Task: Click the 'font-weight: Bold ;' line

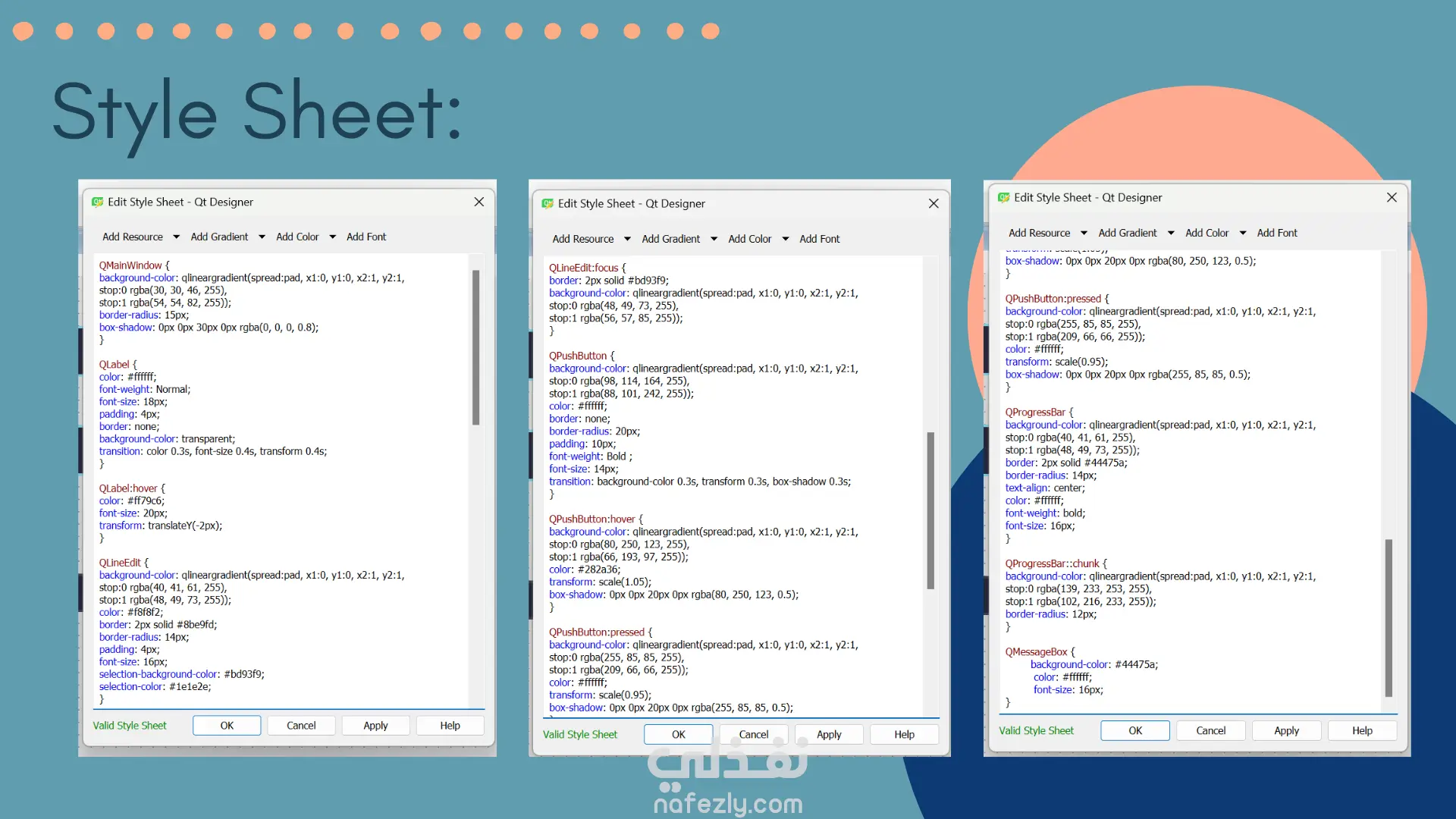Action: point(591,457)
